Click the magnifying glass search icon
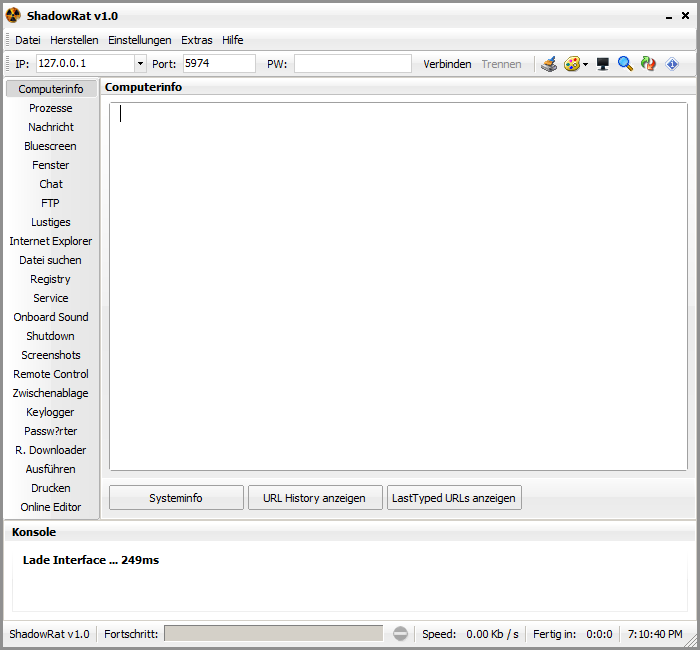700x650 pixels. tap(625, 64)
